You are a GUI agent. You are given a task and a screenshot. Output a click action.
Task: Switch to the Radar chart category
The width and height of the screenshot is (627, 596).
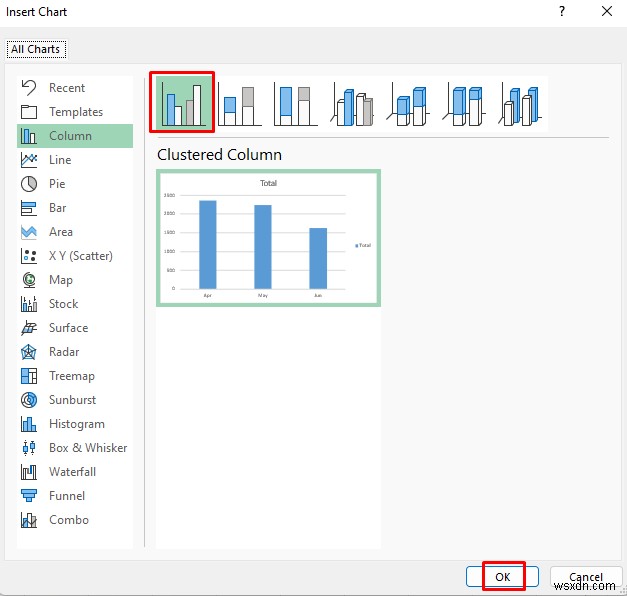(75, 352)
